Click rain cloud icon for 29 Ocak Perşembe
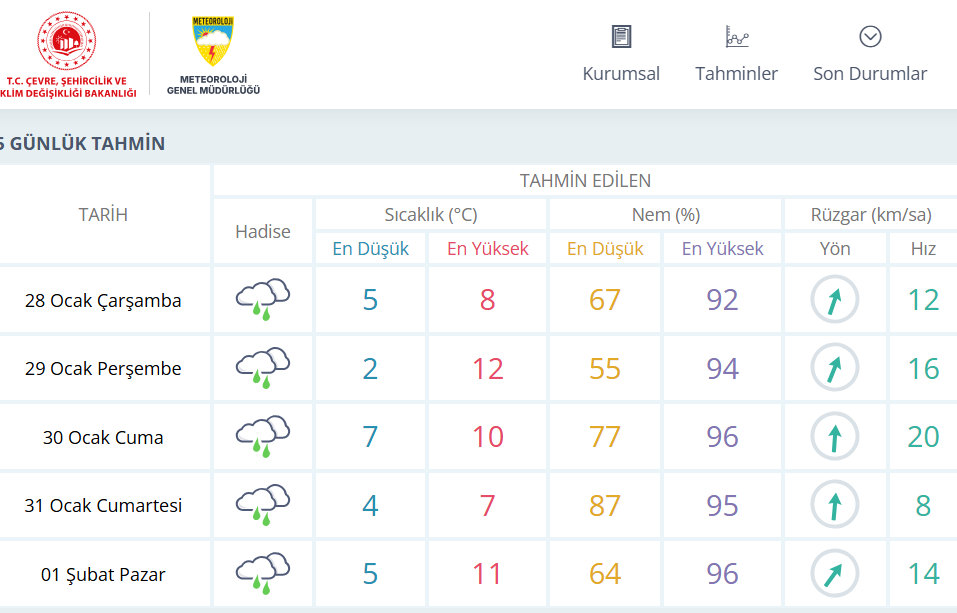The width and height of the screenshot is (957, 613). [x=263, y=368]
